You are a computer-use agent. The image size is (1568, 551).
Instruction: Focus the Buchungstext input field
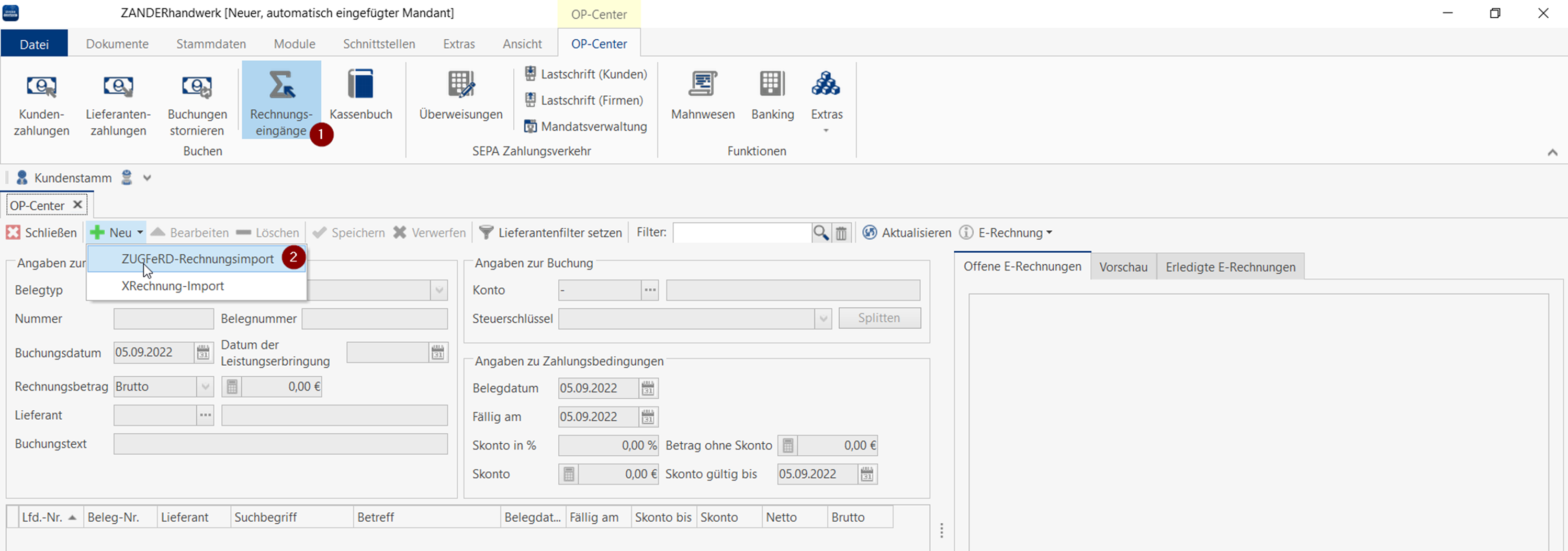coord(280,444)
